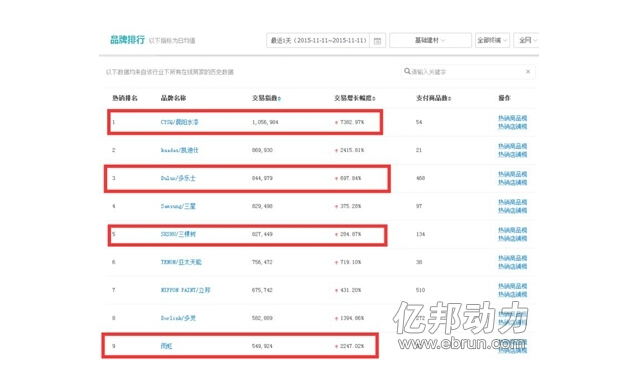This screenshot has height=386, width=634.
Task: Expand the 基础建材 category dropdown
Action: point(430,40)
